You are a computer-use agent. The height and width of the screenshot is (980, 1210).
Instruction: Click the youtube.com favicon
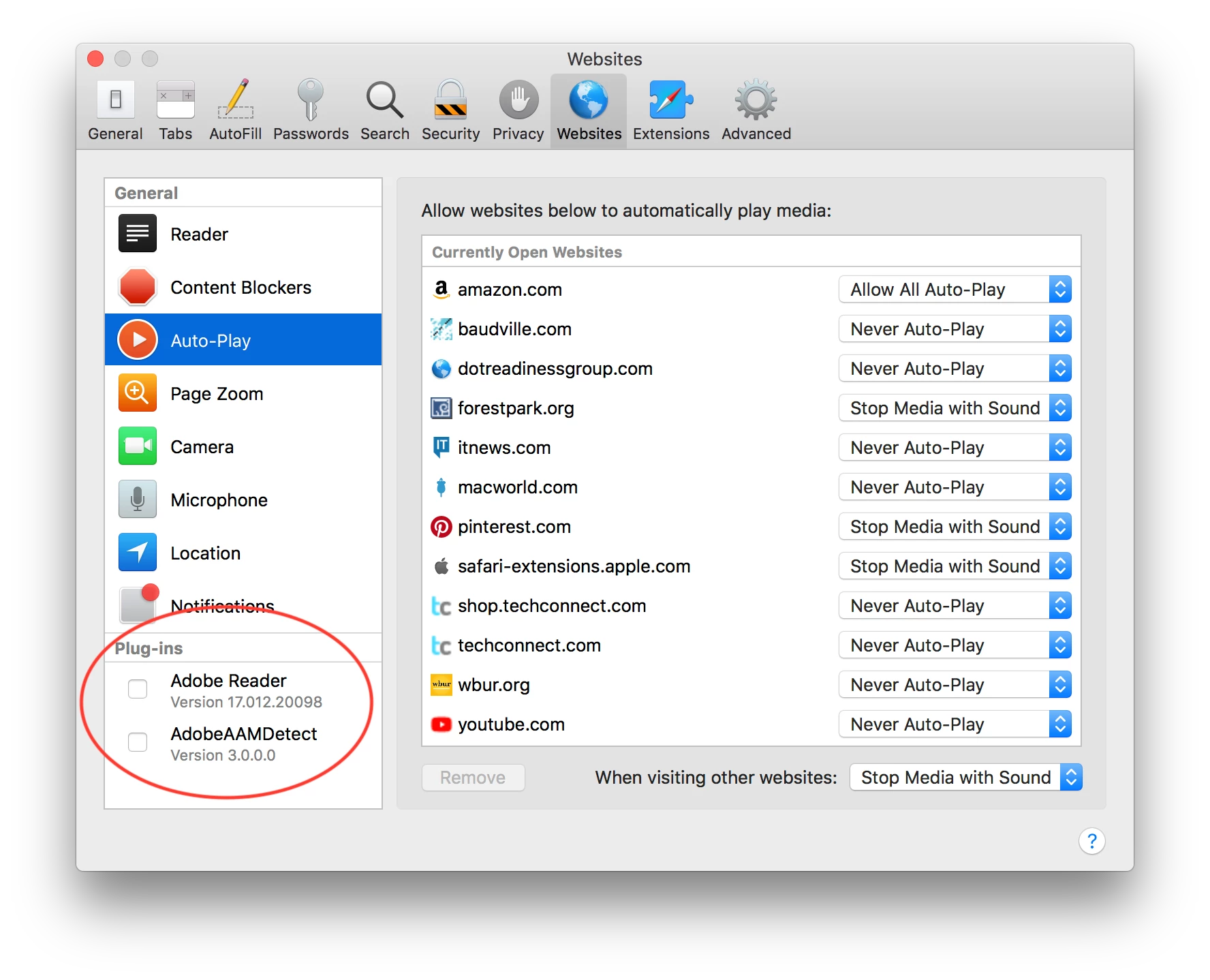click(441, 724)
